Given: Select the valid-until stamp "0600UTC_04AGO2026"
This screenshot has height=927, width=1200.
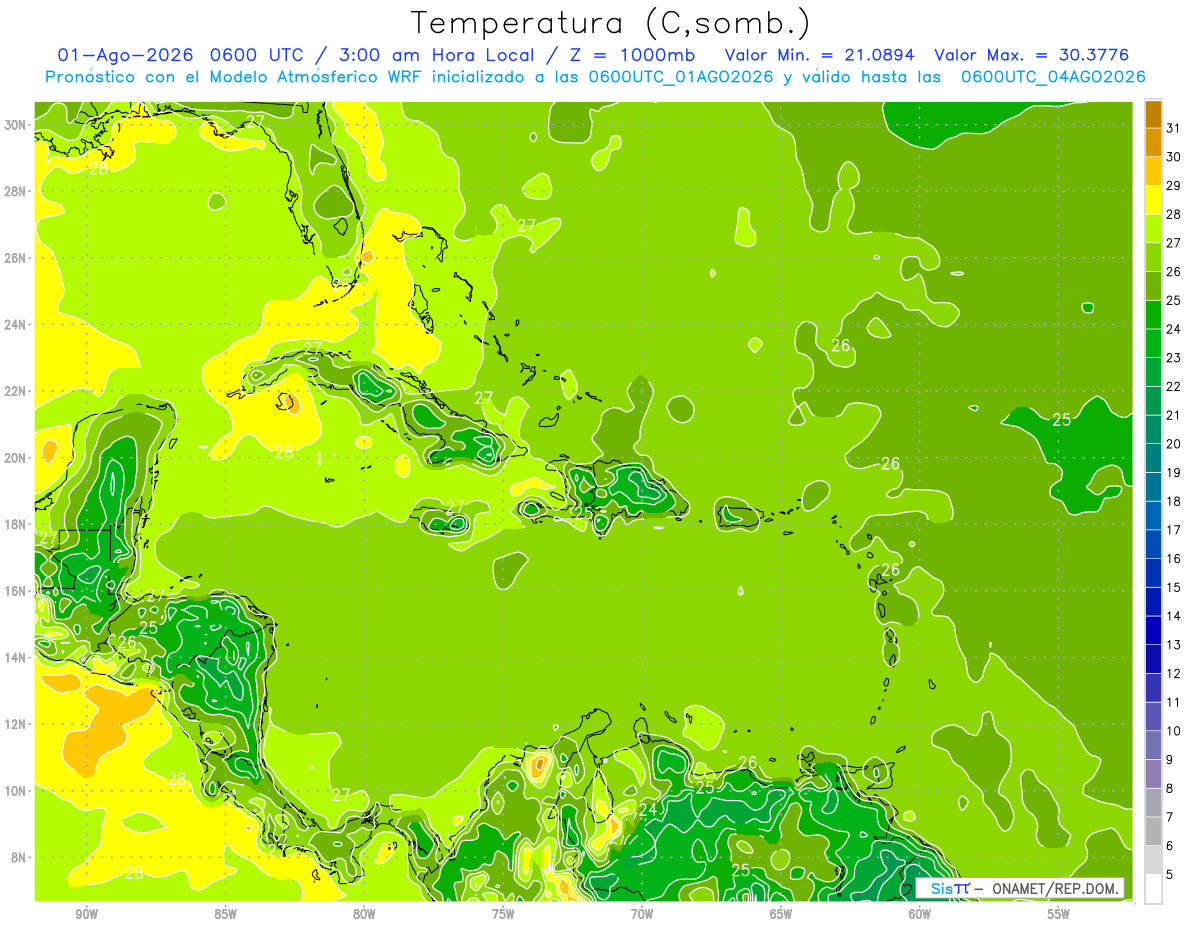Looking at the screenshot, I should (x=1053, y=77).
